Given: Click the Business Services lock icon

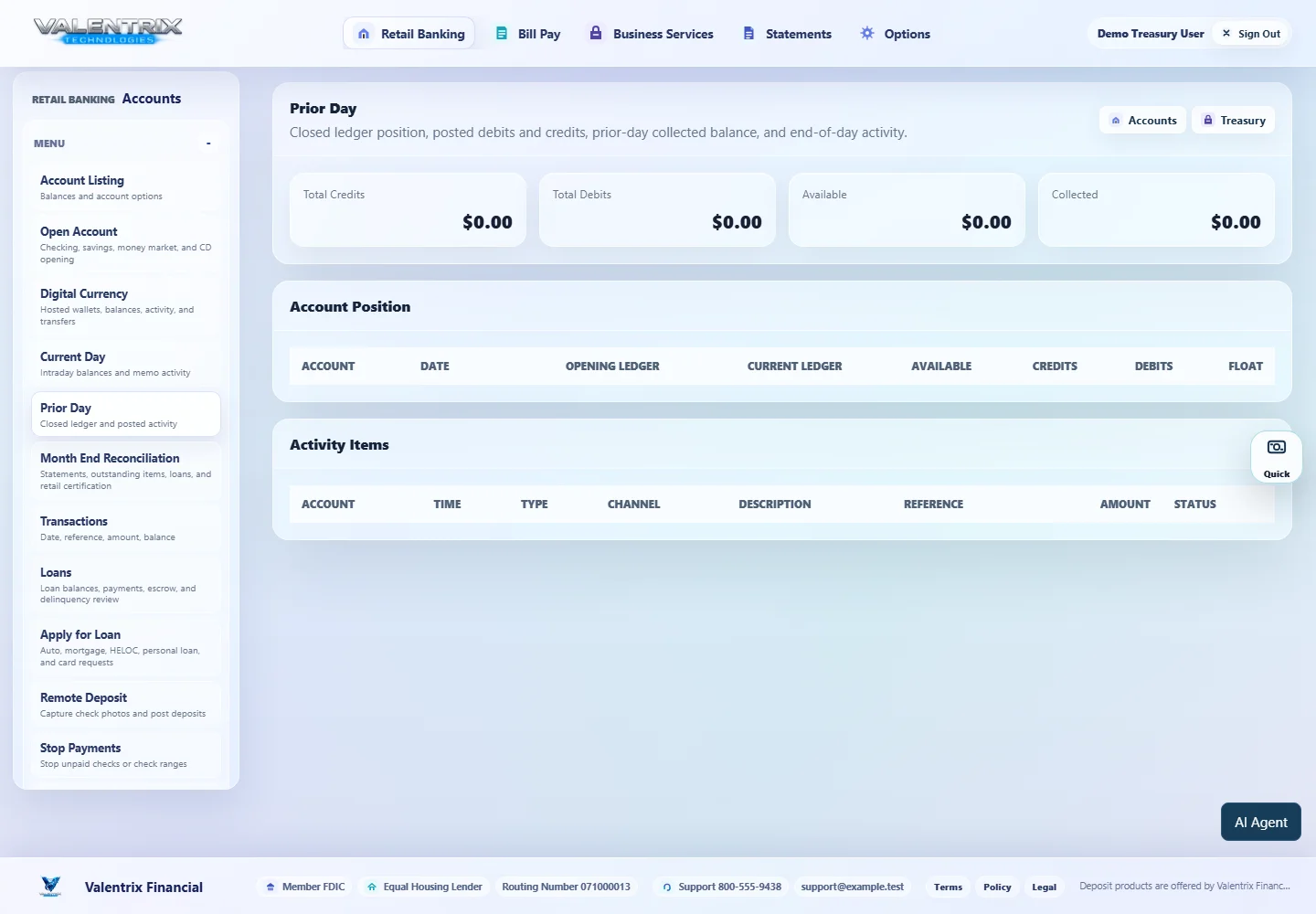Looking at the screenshot, I should pyautogui.click(x=596, y=33).
